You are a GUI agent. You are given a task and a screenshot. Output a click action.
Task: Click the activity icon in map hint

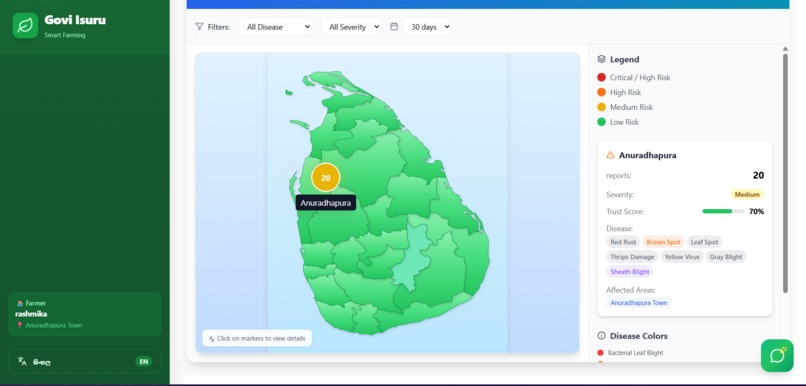(x=211, y=339)
